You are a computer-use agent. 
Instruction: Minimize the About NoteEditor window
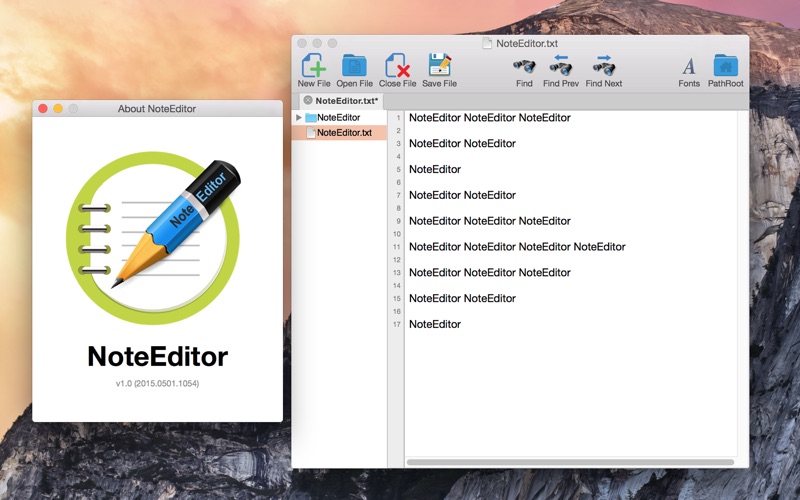58,109
